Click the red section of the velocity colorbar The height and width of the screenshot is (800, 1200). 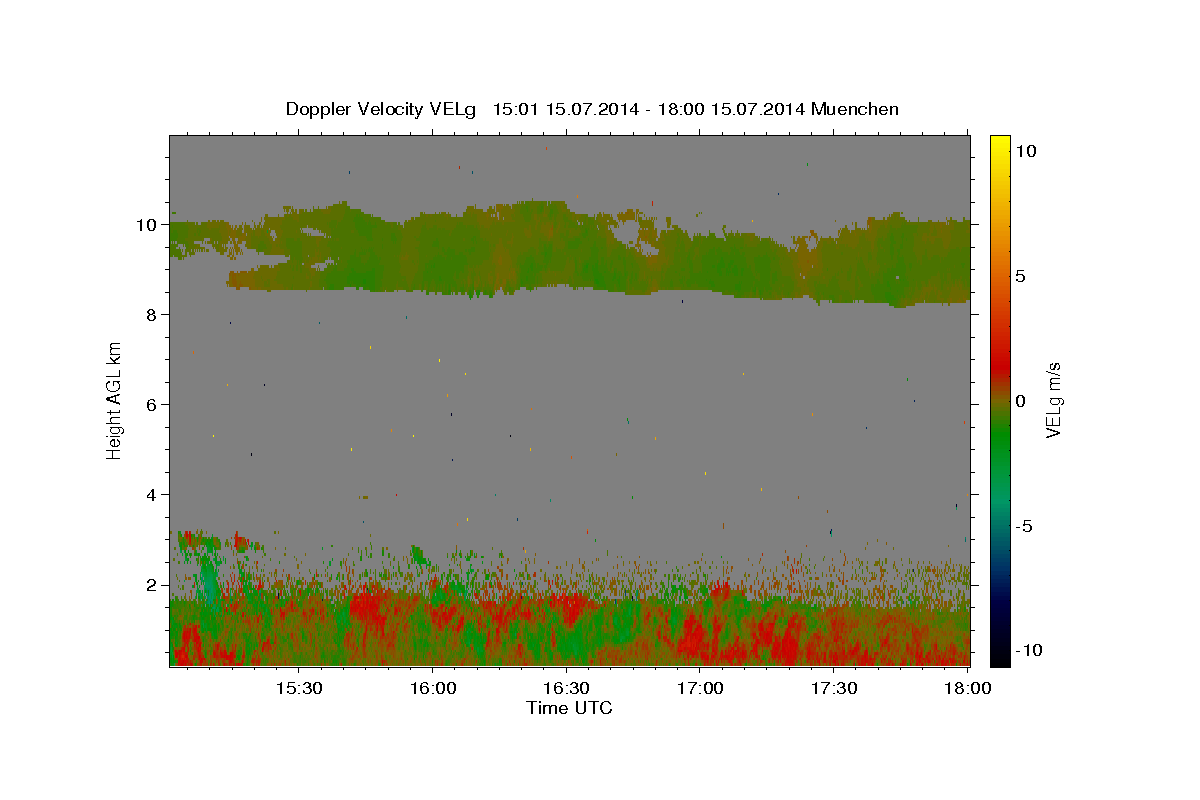click(x=999, y=365)
